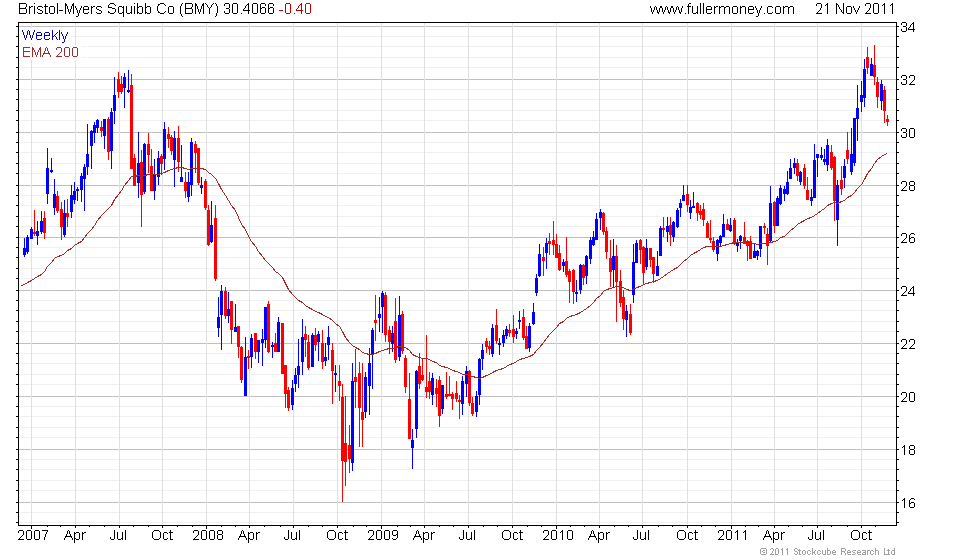Click the Apr label following 2008
Viewport: 980px width, 560px height.
[249, 536]
